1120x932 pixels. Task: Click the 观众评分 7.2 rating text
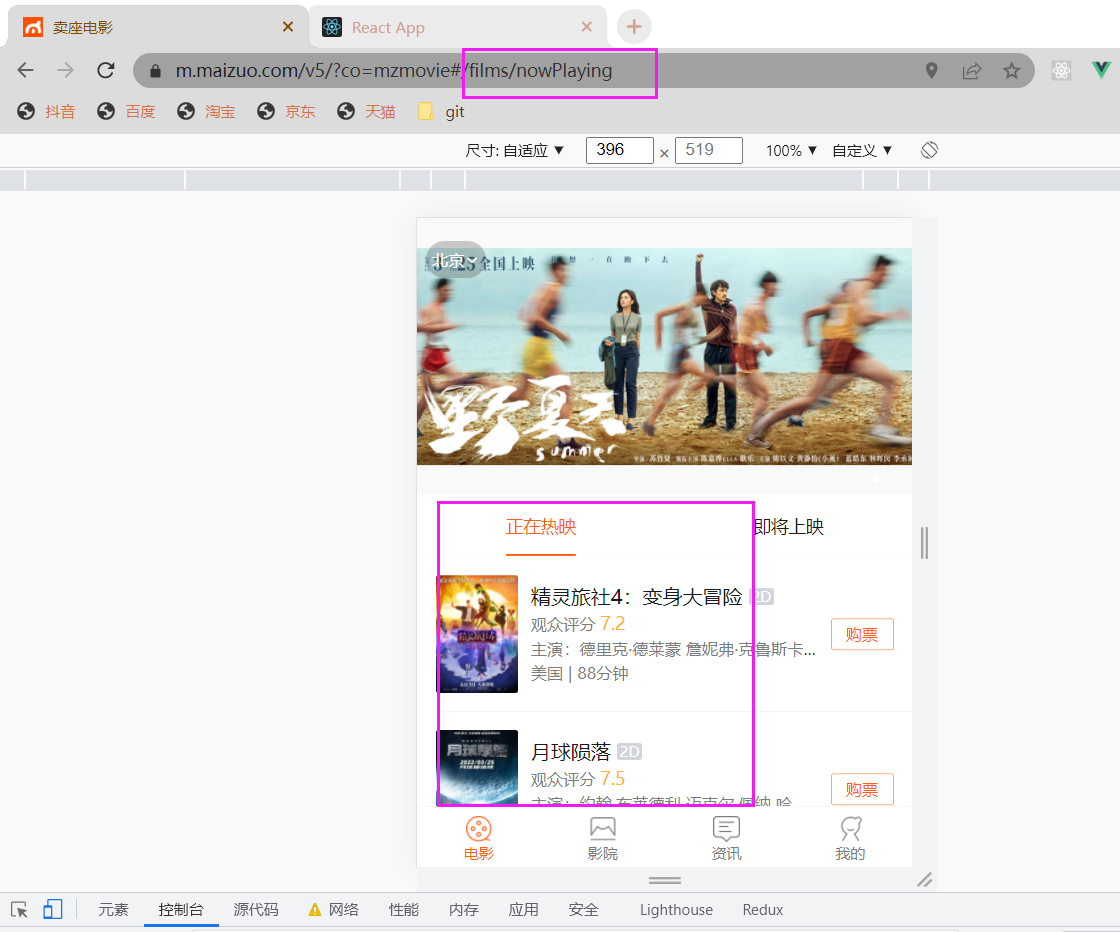pyautogui.click(x=577, y=624)
